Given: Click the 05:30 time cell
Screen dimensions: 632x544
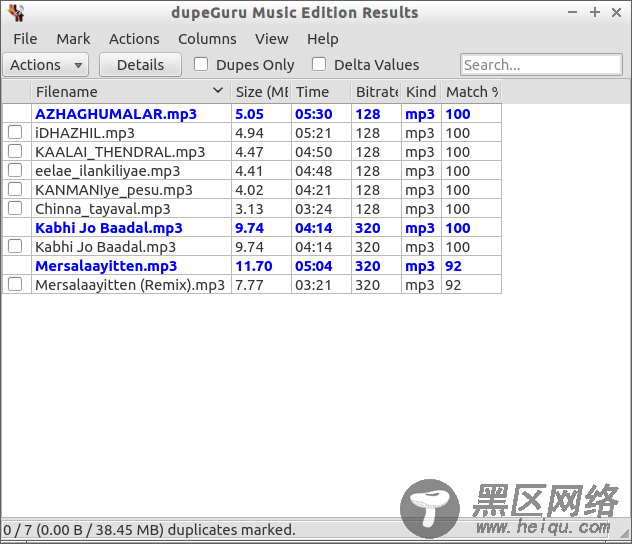Looking at the screenshot, I should (x=321, y=114).
